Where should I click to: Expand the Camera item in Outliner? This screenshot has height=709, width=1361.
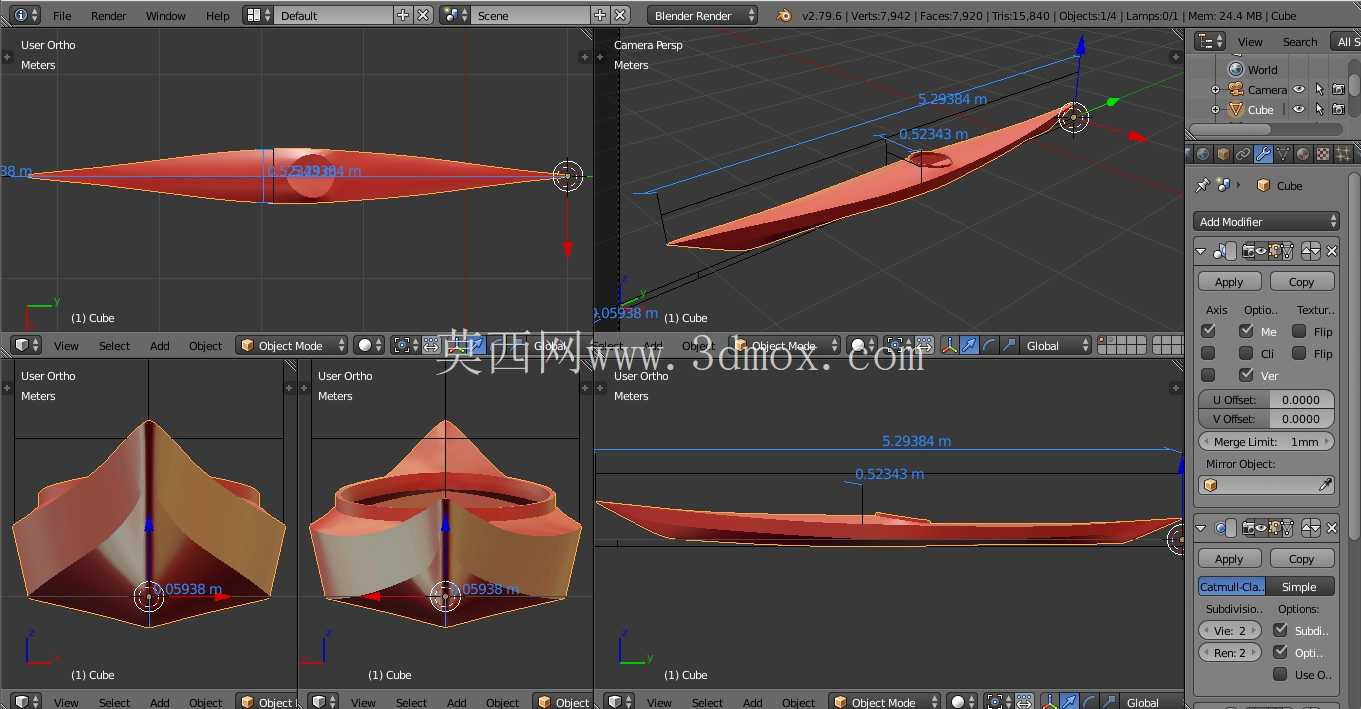tap(1216, 90)
